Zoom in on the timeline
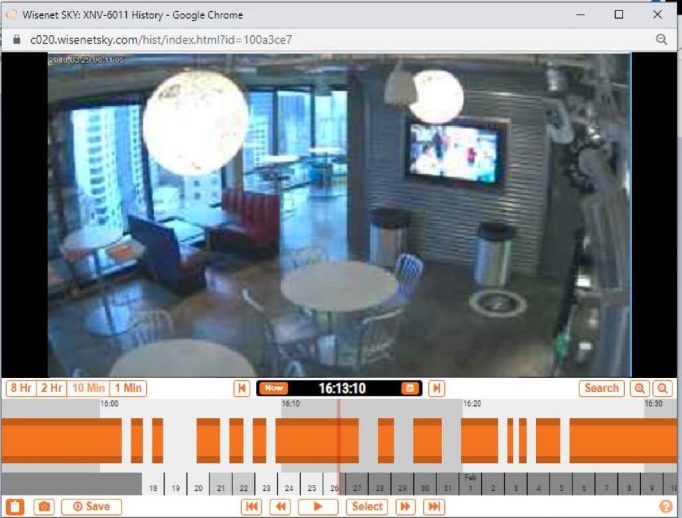This screenshot has width=682, height=518. (641, 388)
